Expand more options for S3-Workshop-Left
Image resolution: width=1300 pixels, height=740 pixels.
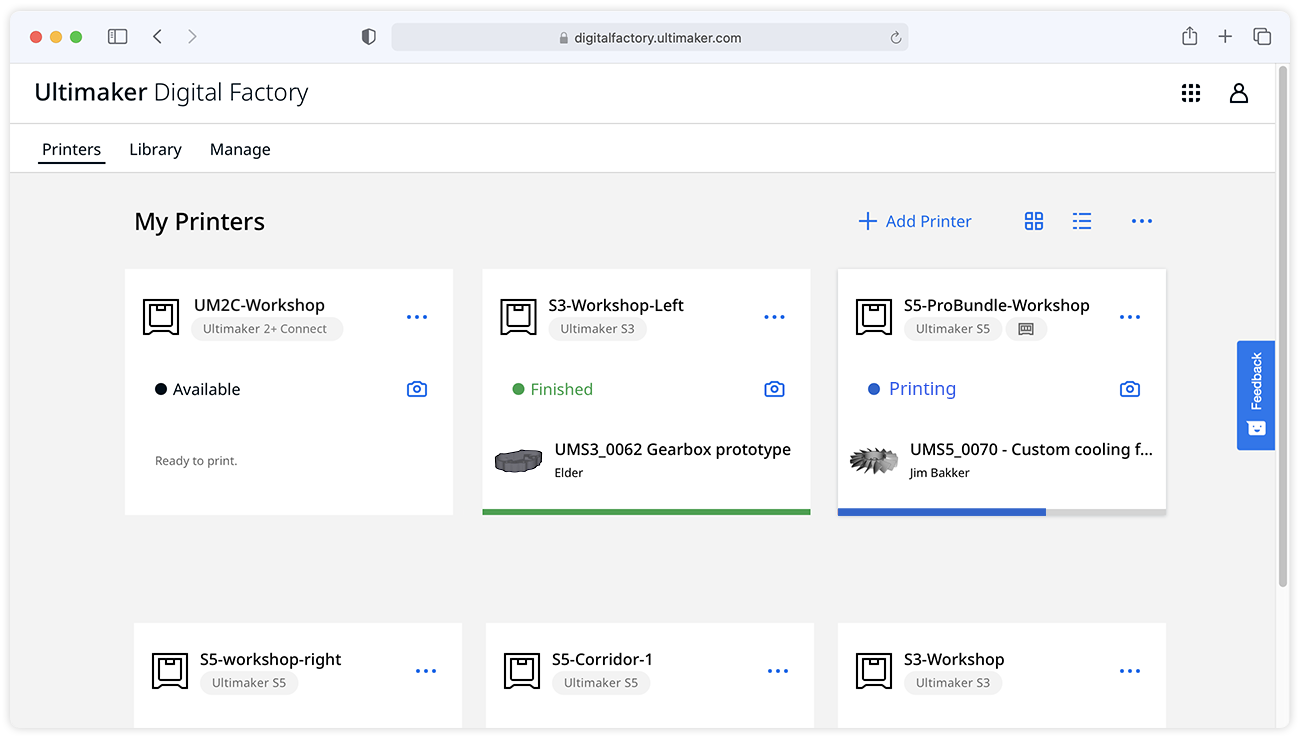774,317
